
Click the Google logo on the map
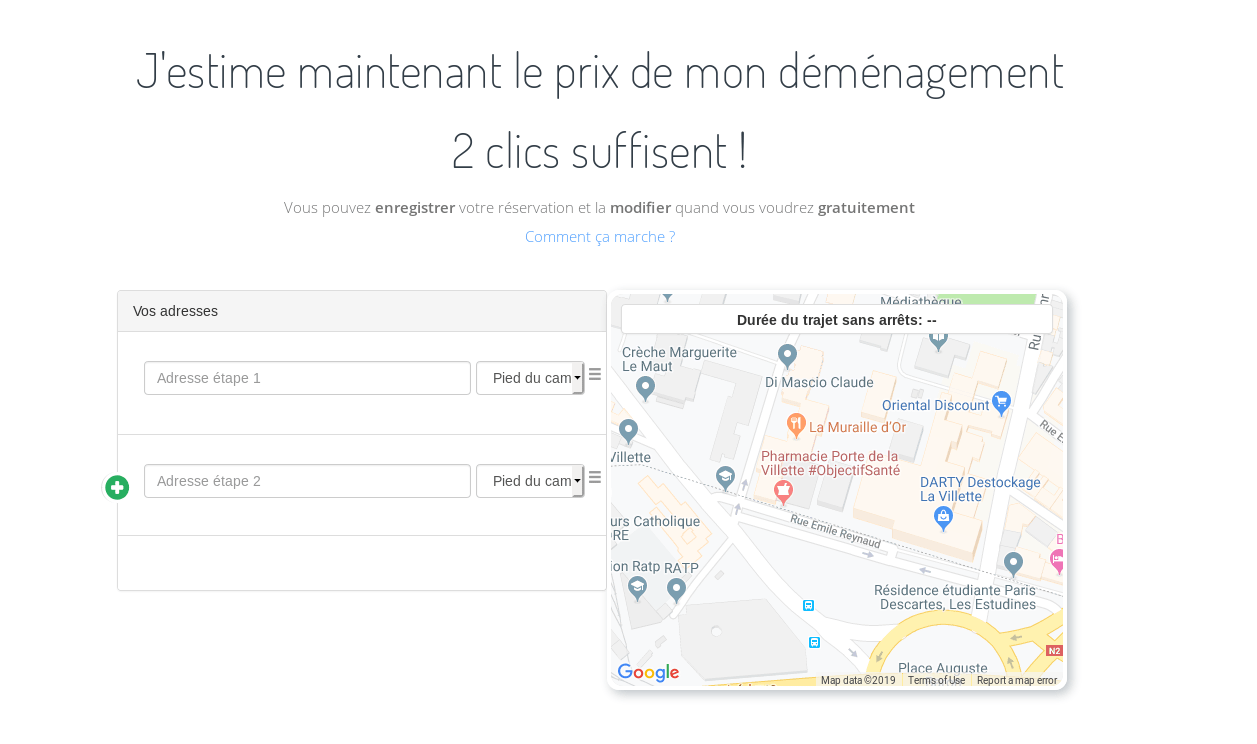pos(648,673)
